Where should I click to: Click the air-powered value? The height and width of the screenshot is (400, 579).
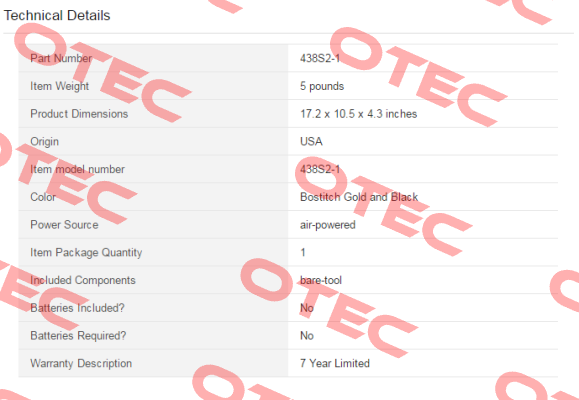point(328,225)
